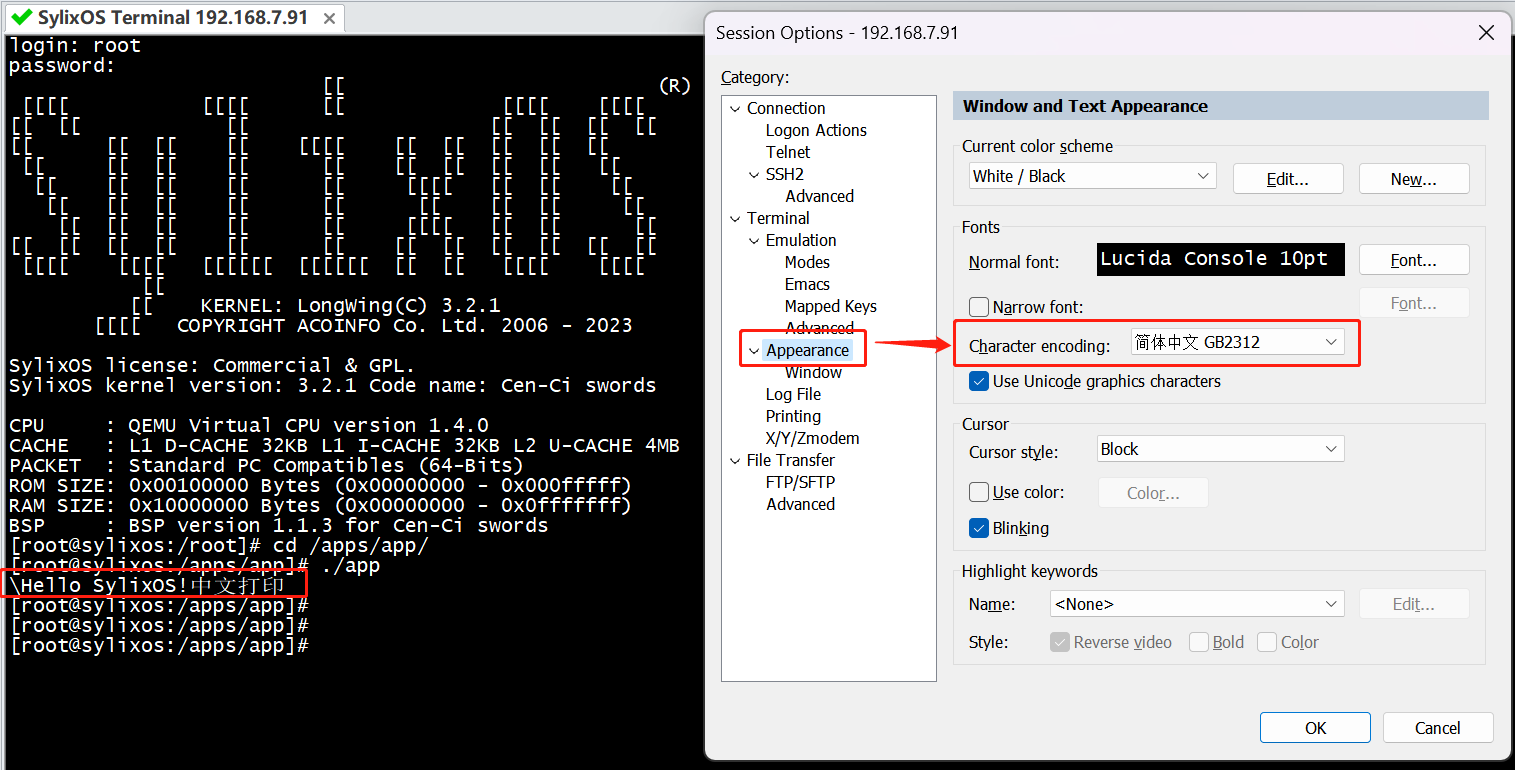Click the 'KERNEL: LongWing(C) 3.2.1' line
The image size is (1515, 770).
350,305
